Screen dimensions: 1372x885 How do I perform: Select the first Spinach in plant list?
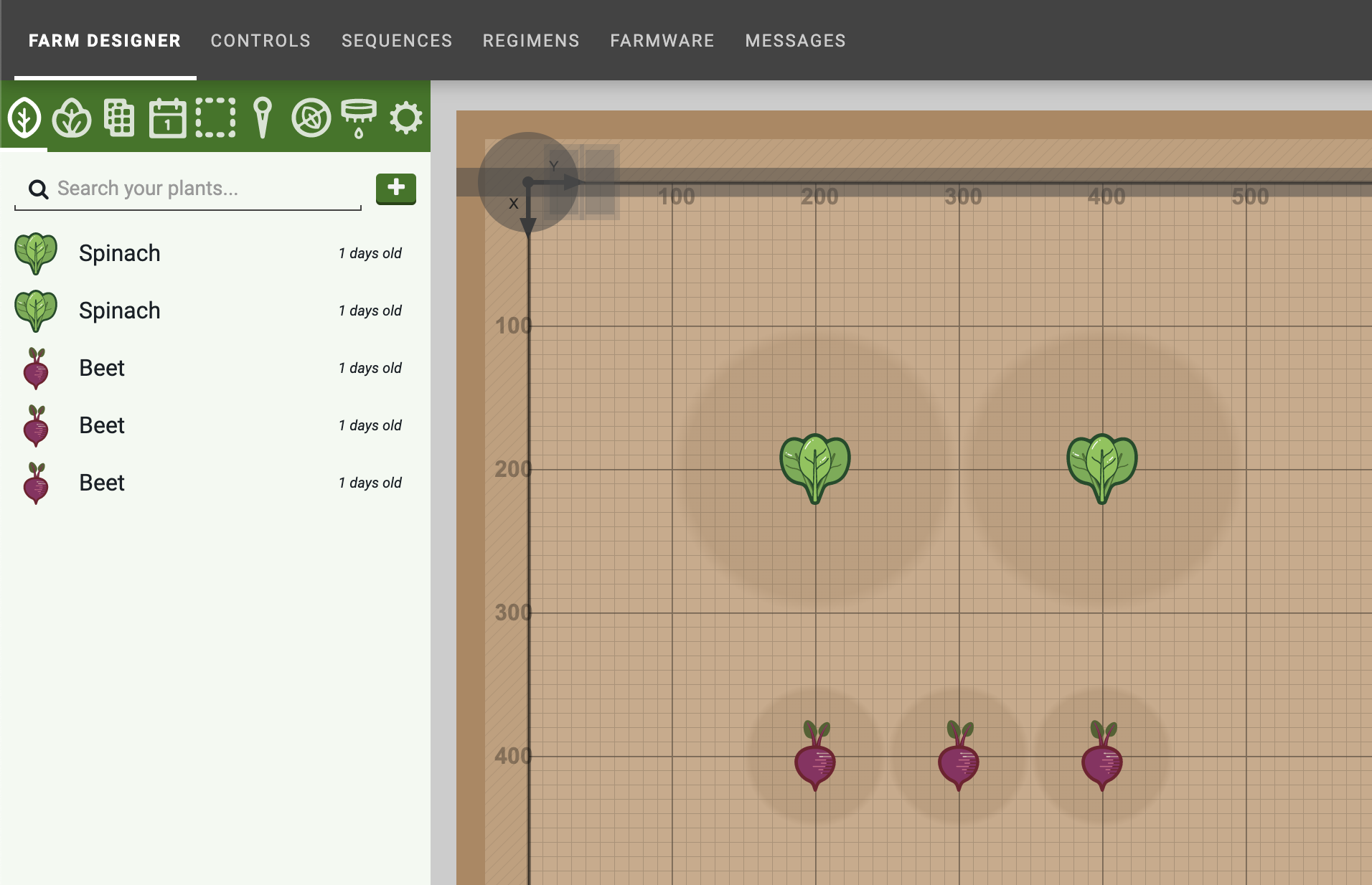tap(120, 253)
